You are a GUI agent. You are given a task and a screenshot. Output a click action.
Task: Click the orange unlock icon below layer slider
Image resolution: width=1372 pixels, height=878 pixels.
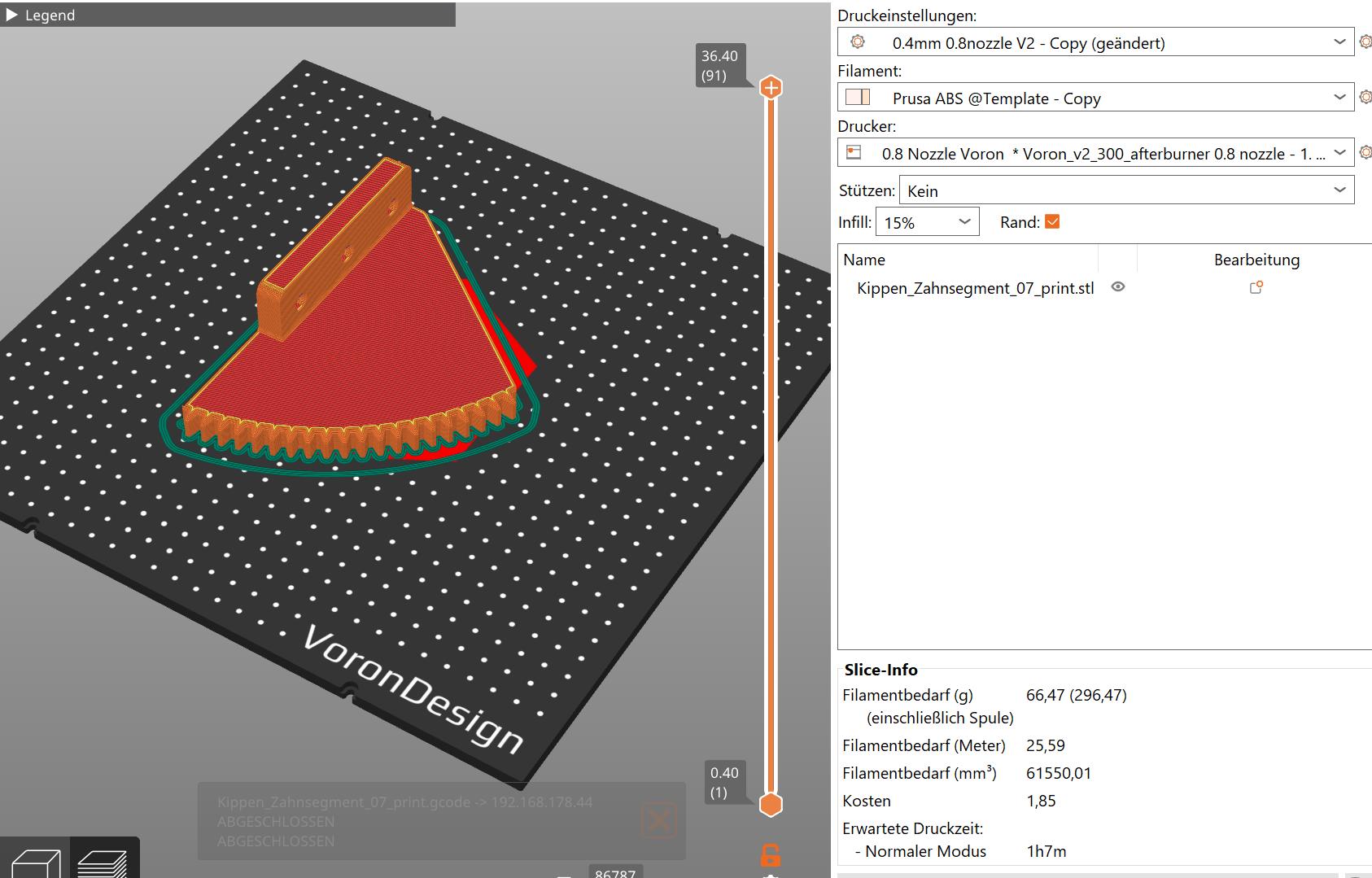pyautogui.click(x=770, y=855)
